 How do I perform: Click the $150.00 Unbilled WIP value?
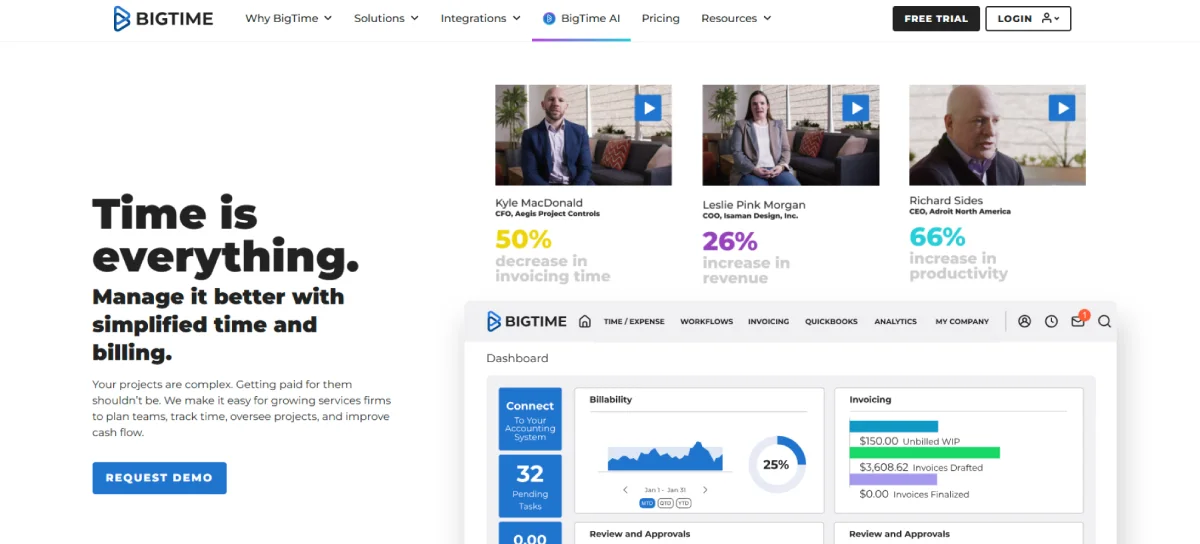[x=878, y=441]
